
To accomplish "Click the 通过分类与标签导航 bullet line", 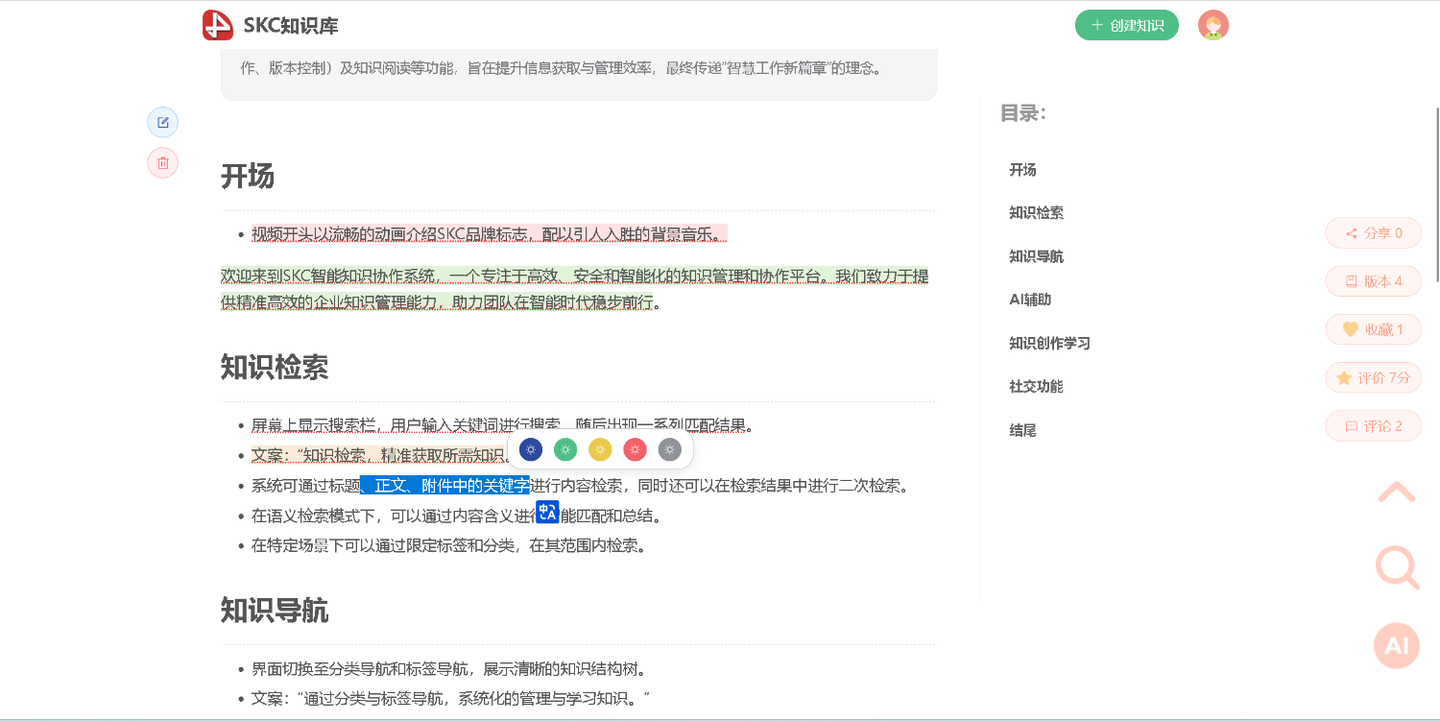I will point(451,699).
